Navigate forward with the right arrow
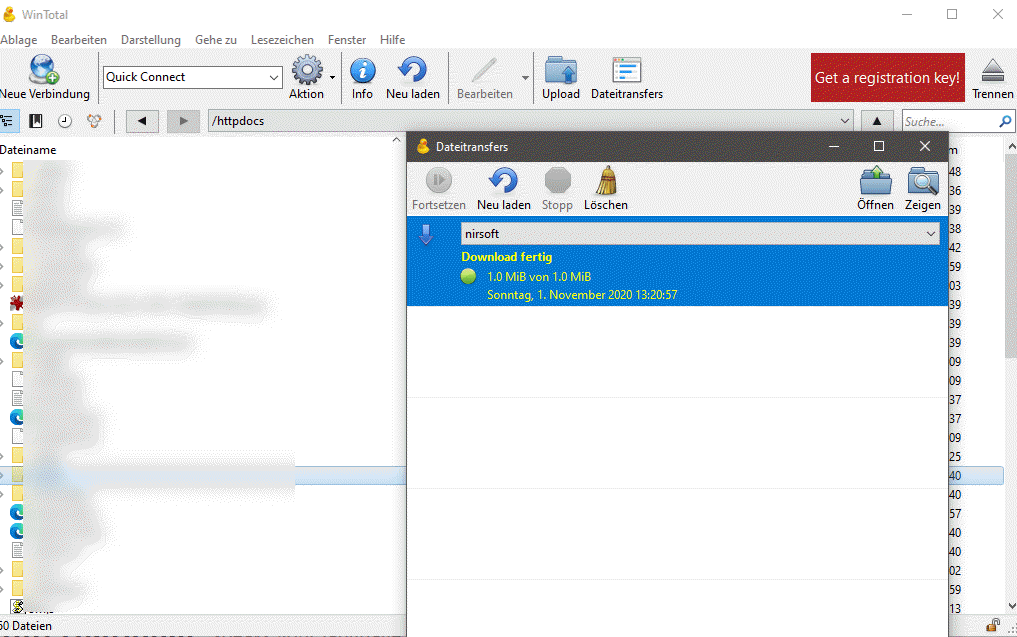This screenshot has width=1017, height=637. click(x=184, y=121)
